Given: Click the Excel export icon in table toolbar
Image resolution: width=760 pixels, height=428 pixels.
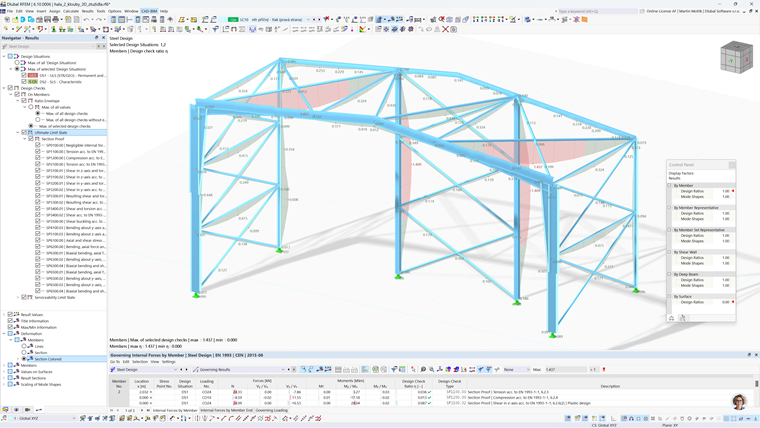Looking at the screenshot, I should (376, 369).
